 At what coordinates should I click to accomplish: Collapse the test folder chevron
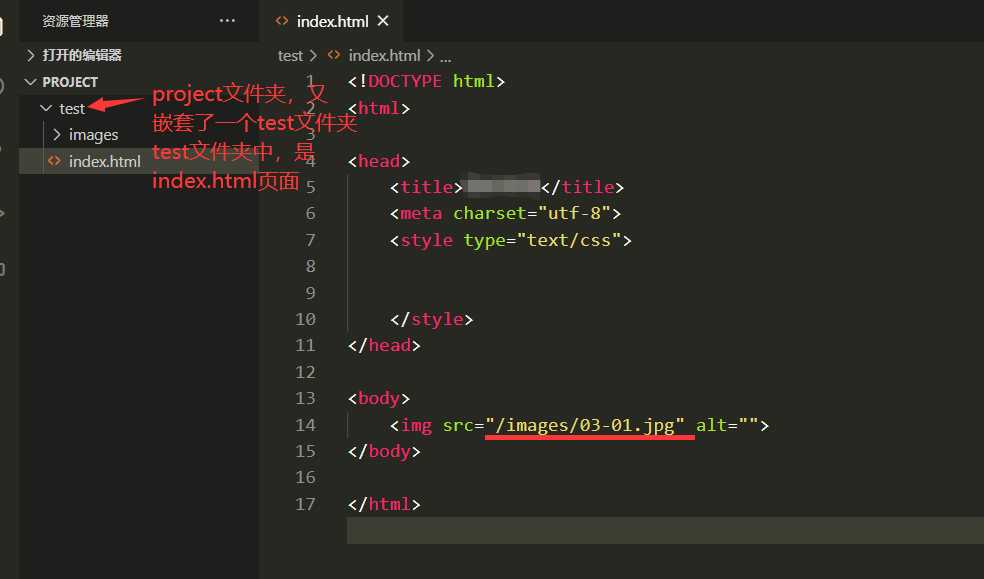(x=46, y=108)
